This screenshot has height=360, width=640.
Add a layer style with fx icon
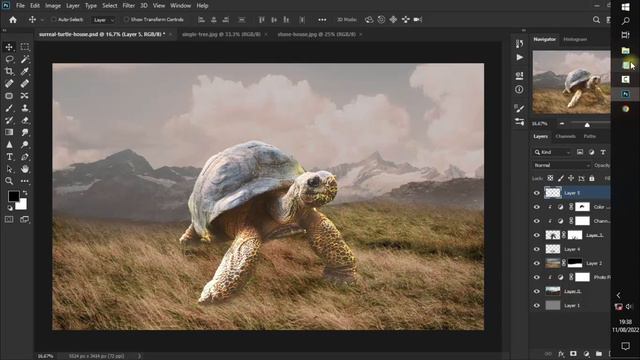(x=561, y=354)
